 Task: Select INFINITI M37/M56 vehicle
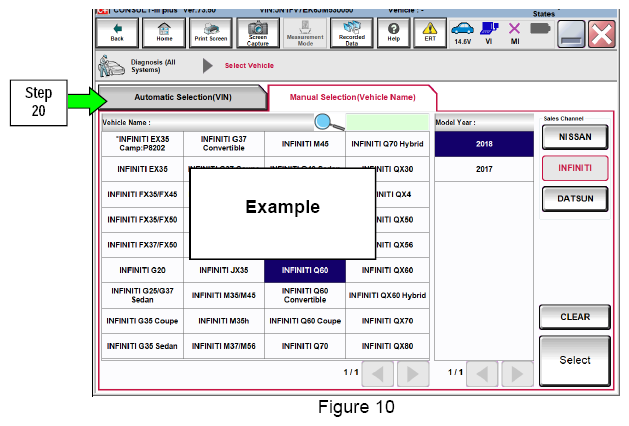(x=224, y=346)
